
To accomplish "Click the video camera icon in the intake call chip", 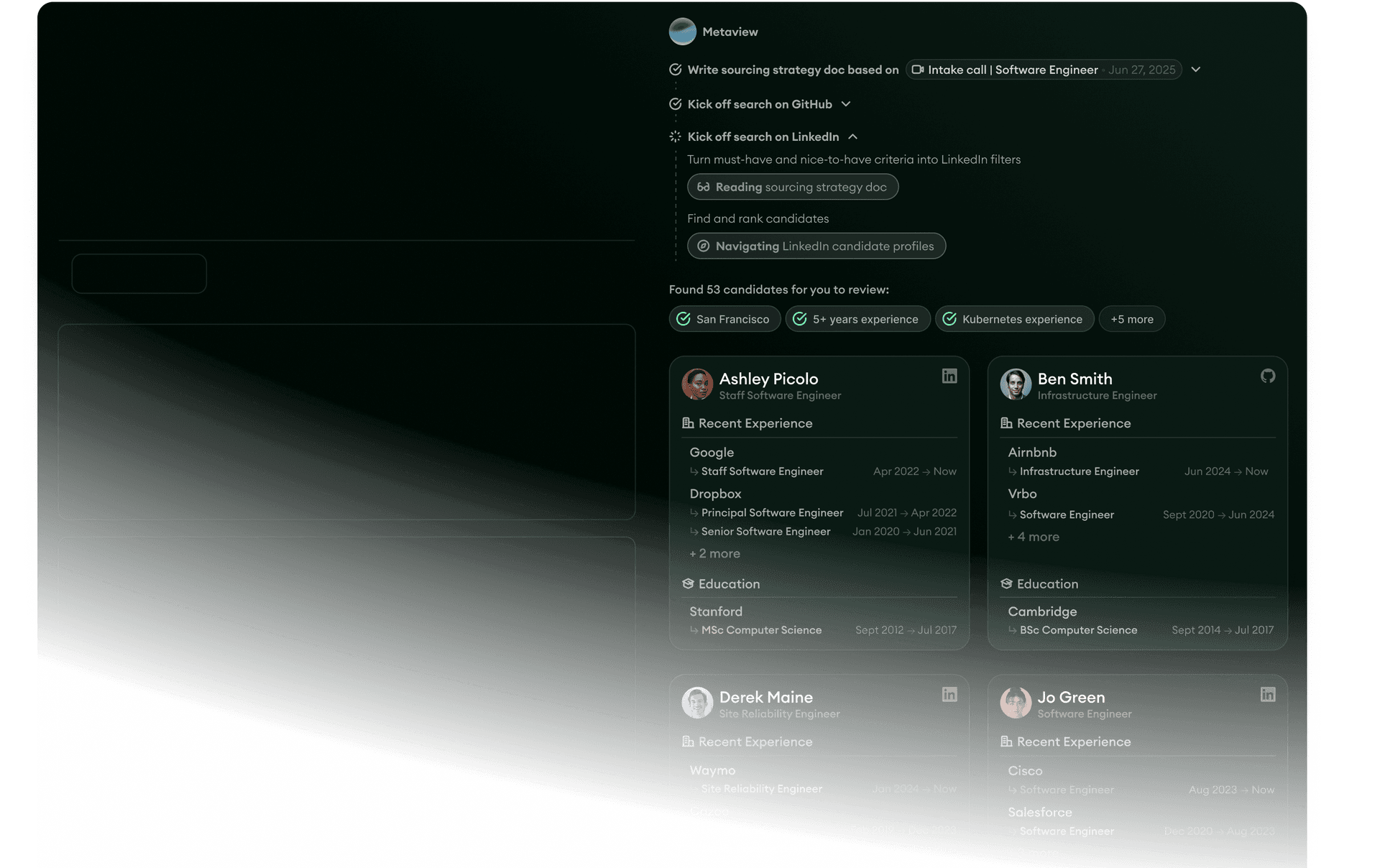I will click(917, 70).
